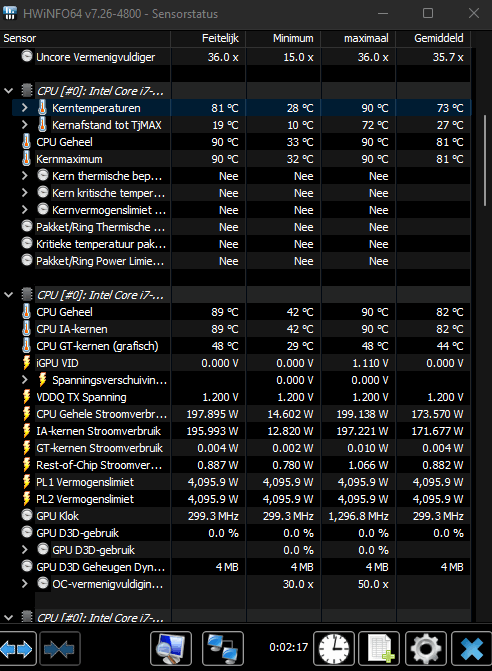This screenshot has height=671, width=492.
Task: Click lightning icon beside PL1 Vermogenslimiet
Action: 27,482
